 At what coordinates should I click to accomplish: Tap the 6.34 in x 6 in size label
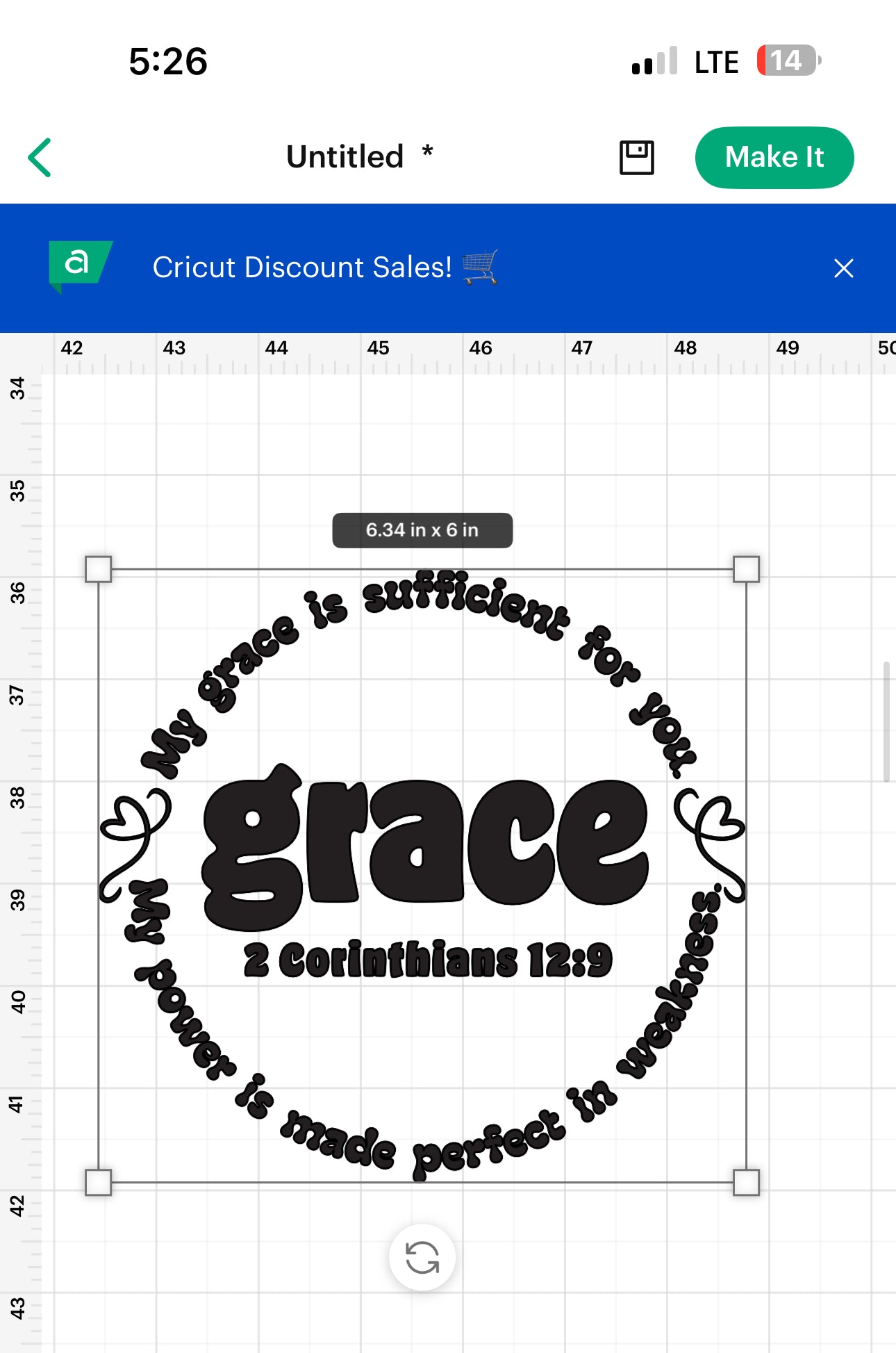pos(422,530)
